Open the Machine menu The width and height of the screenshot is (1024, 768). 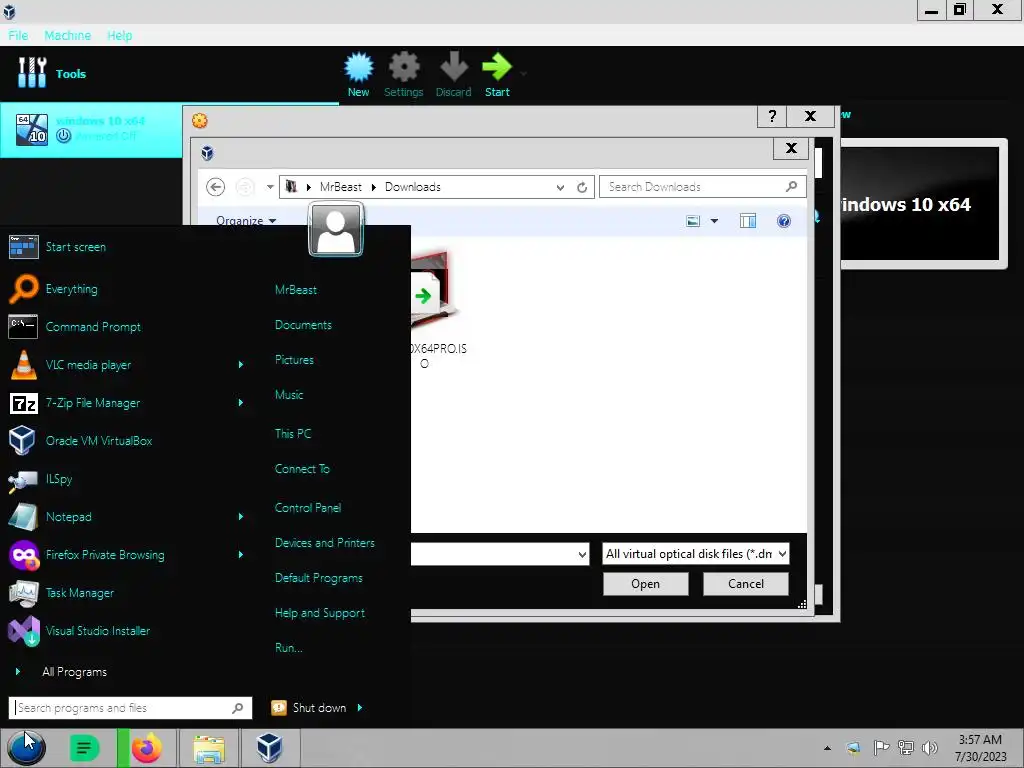tap(67, 35)
